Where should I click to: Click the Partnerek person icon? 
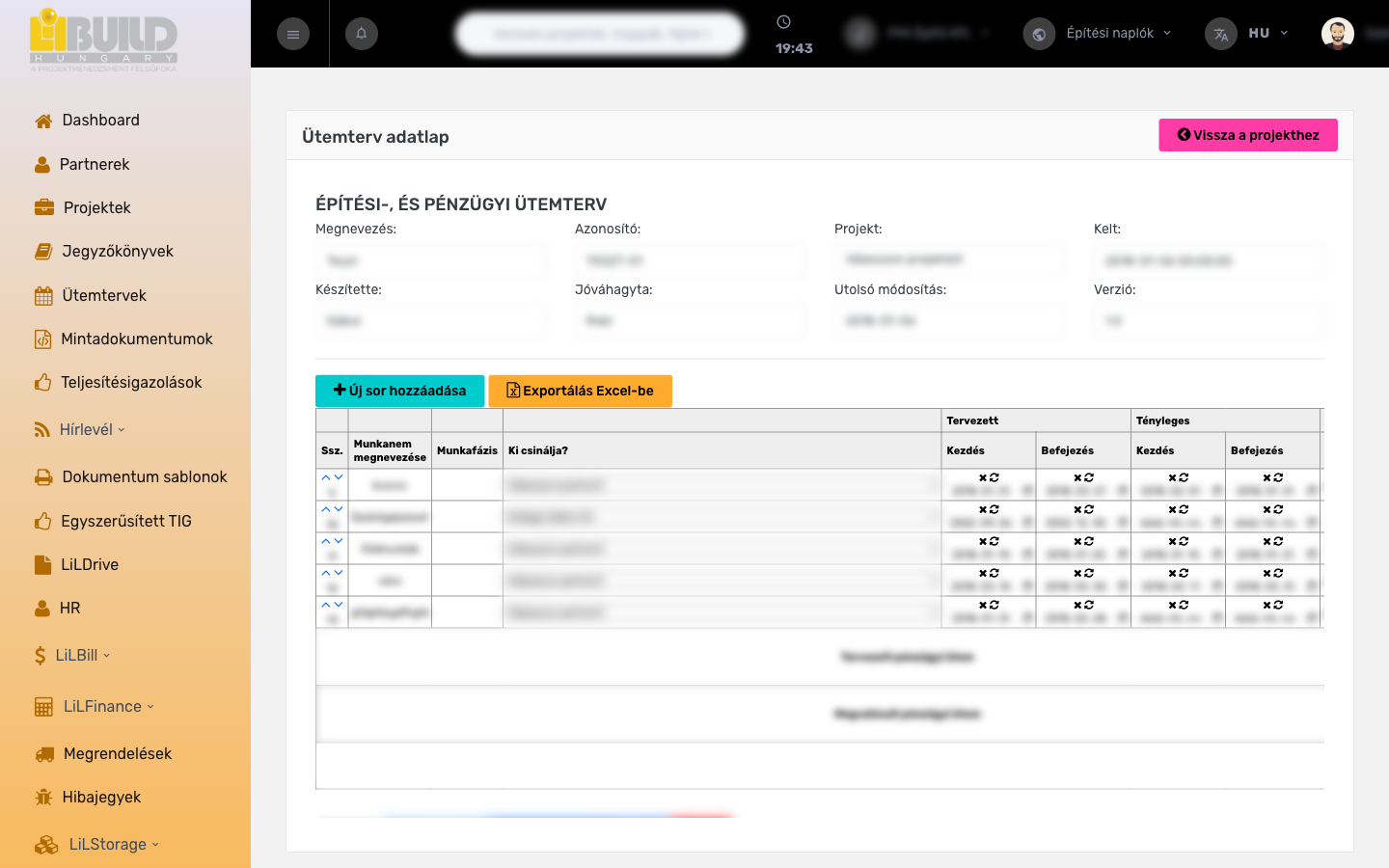point(42,165)
